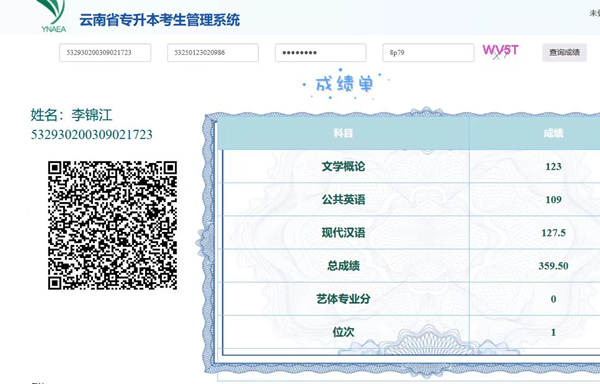Click the 成绩 column header
The width and height of the screenshot is (600, 384).
pyautogui.click(x=553, y=133)
